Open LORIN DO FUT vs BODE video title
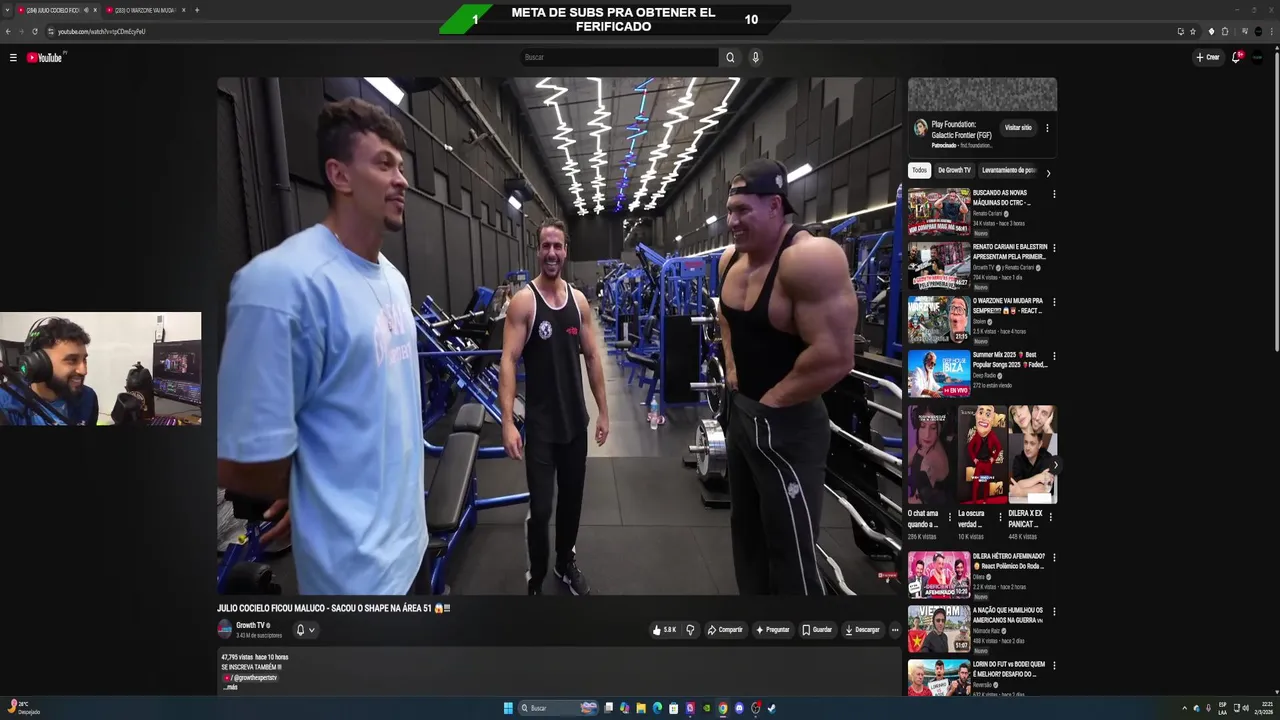Viewport: 1280px width, 720px height. (x=1009, y=669)
